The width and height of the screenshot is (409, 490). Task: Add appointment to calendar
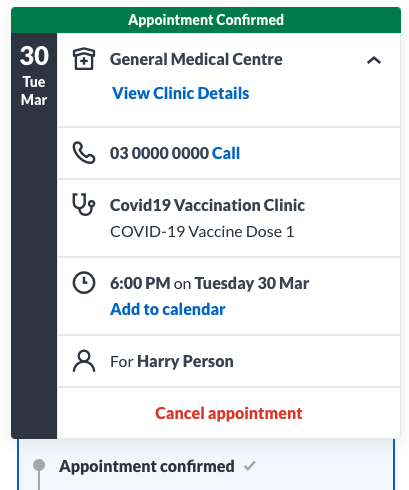coord(168,309)
